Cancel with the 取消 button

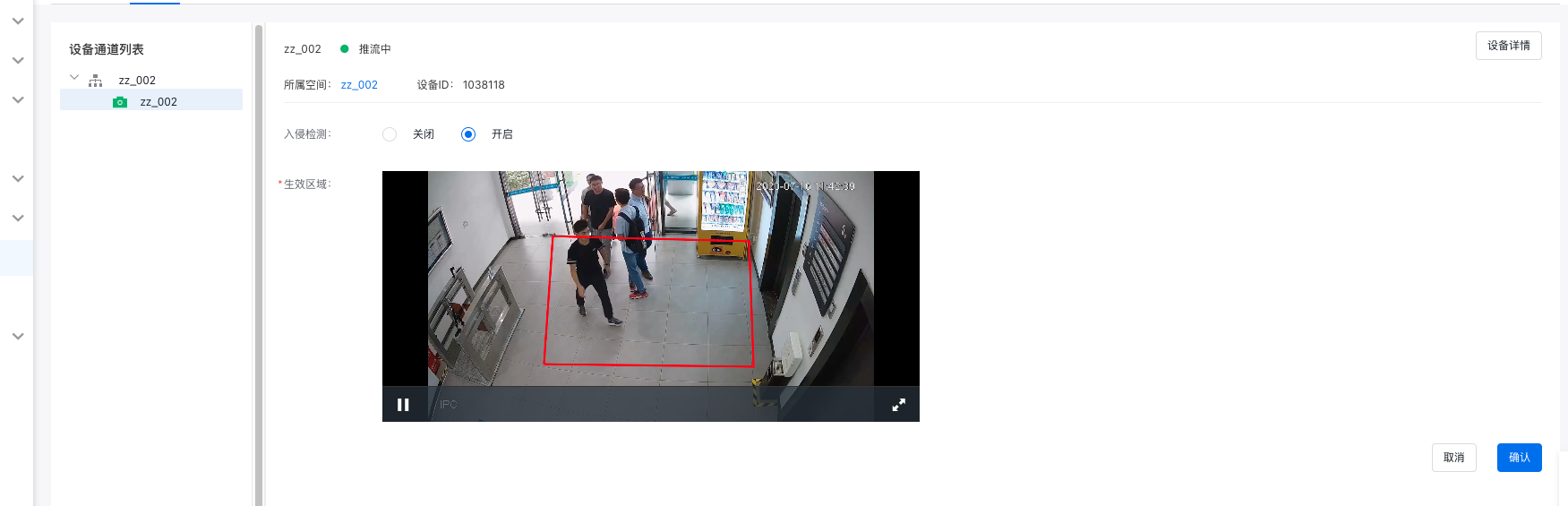coord(1453,458)
